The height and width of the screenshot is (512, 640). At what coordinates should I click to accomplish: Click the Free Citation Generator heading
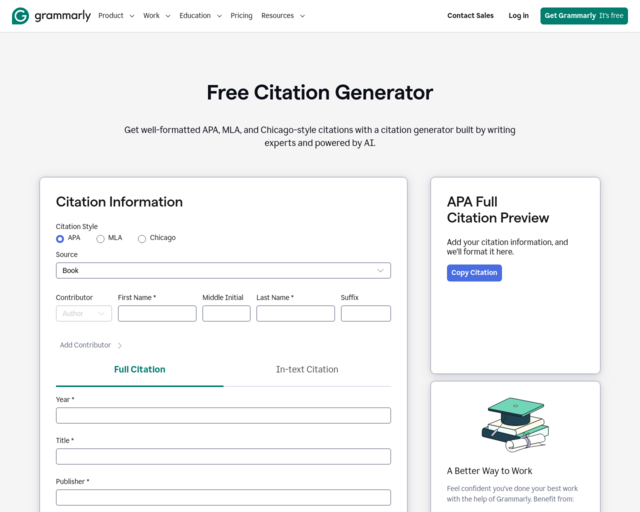click(x=320, y=92)
